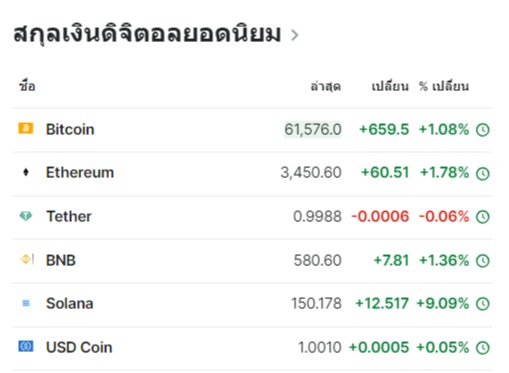The image size is (509, 373).
Task: Click the BNB yellow logo icon
Action: [27, 259]
